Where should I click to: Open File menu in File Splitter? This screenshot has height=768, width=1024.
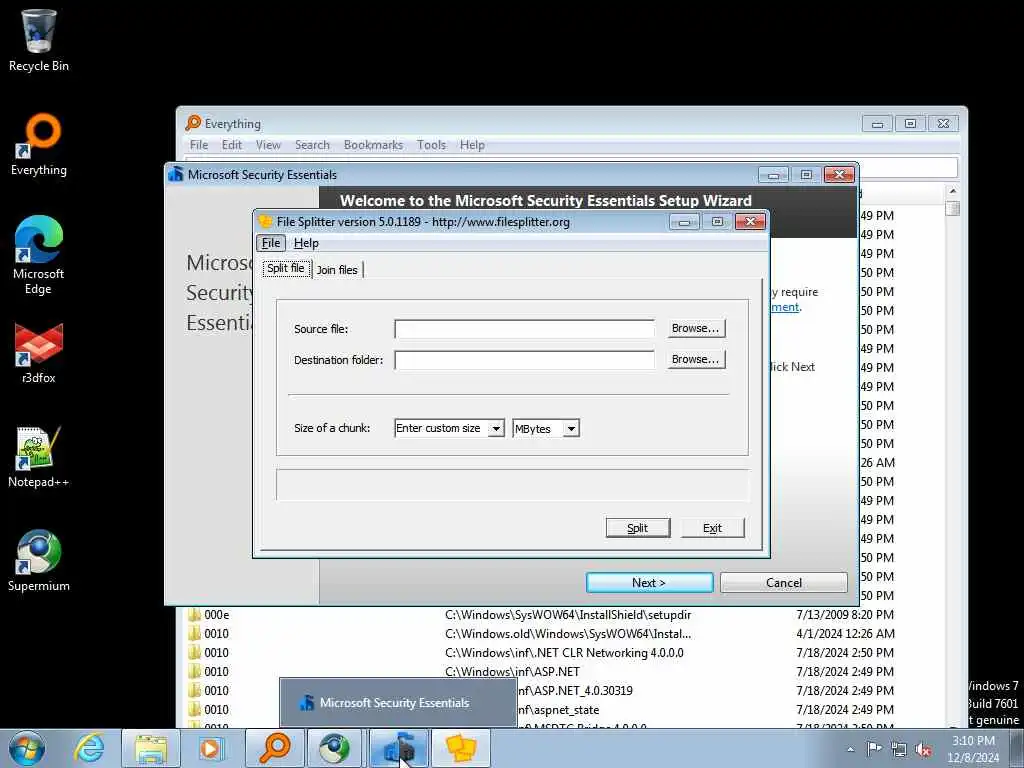coord(271,243)
